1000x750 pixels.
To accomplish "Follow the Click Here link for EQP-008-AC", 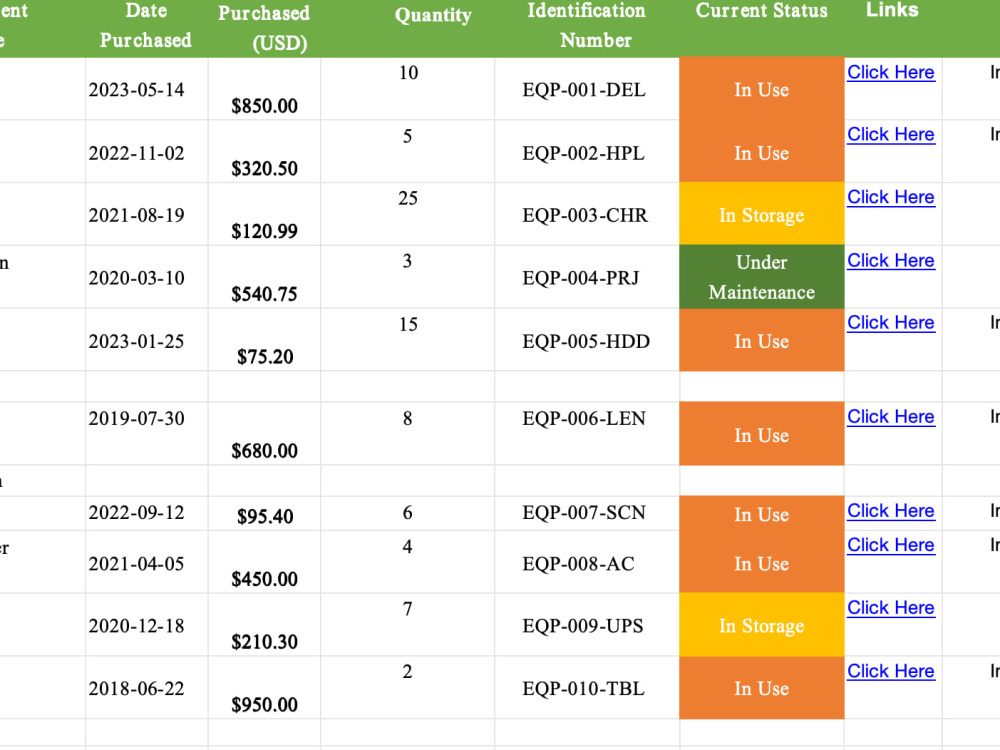I will click(890, 545).
